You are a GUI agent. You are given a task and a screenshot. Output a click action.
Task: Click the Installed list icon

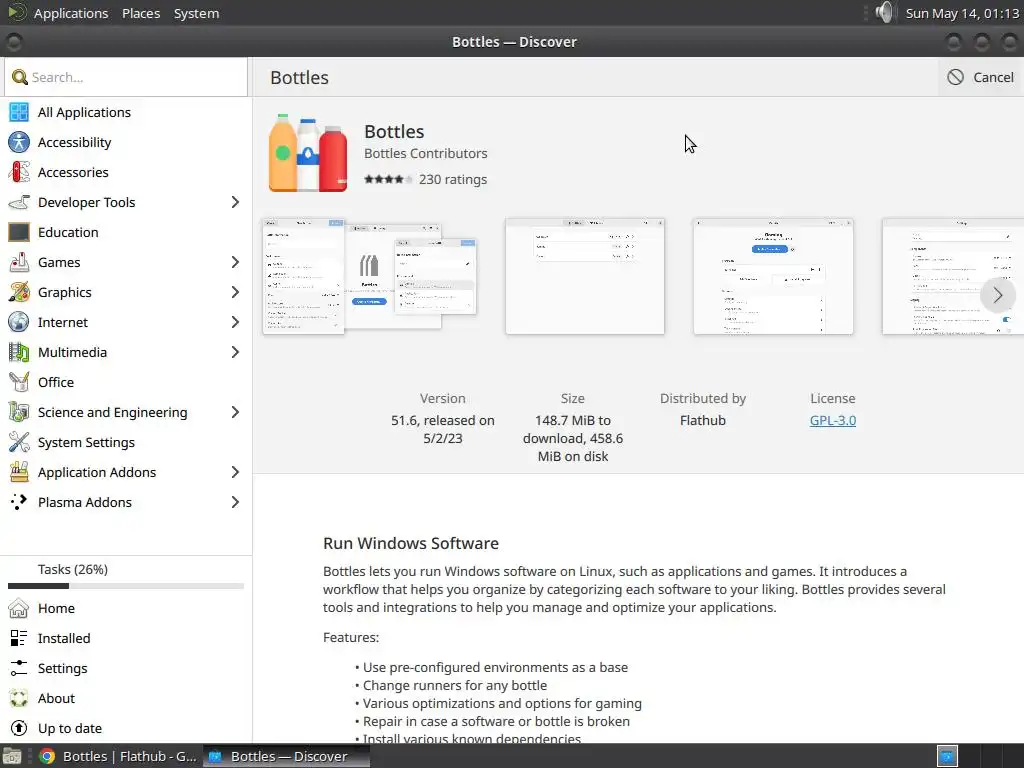pyautogui.click(x=19, y=639)
